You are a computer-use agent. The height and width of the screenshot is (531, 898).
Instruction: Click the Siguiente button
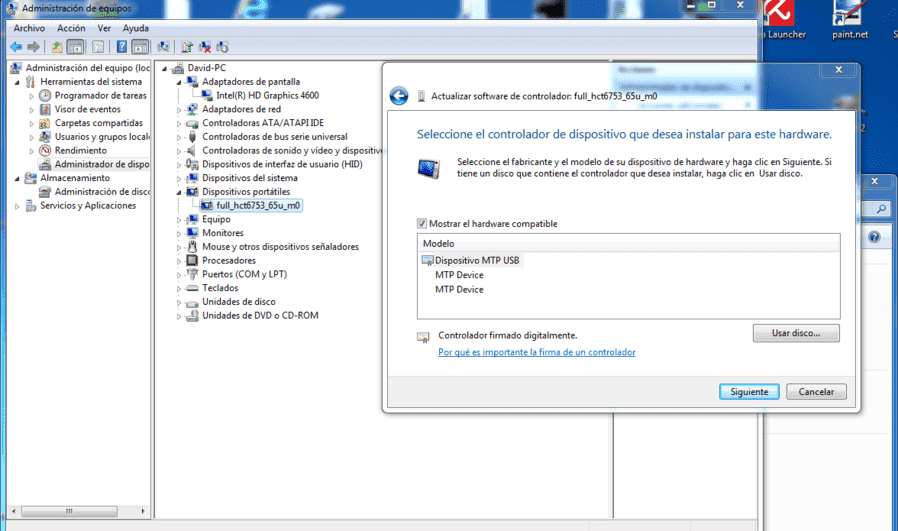(749, 392)
